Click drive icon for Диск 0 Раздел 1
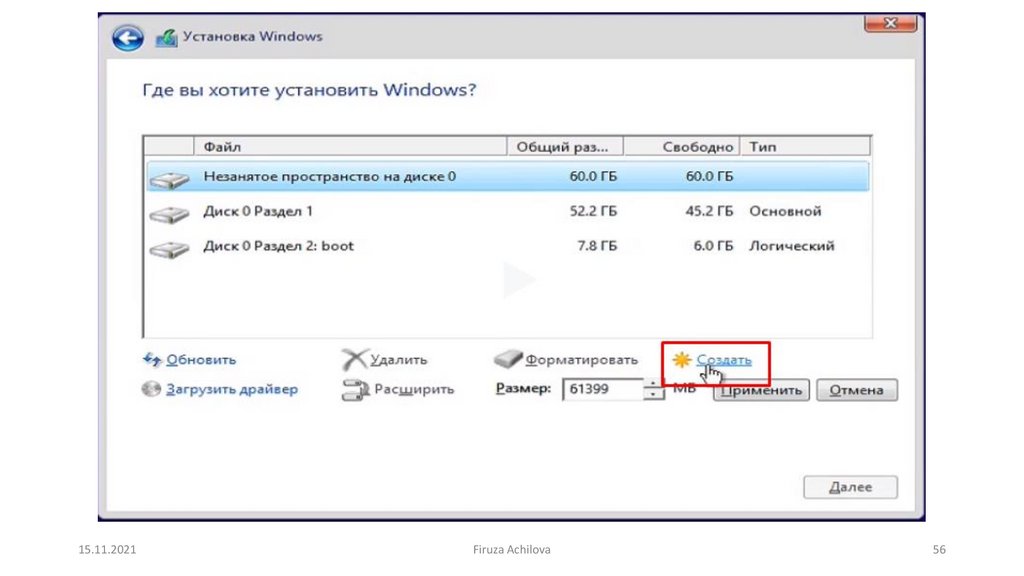The width and height of the screenshot is (1024, 576). click(169, 214)
